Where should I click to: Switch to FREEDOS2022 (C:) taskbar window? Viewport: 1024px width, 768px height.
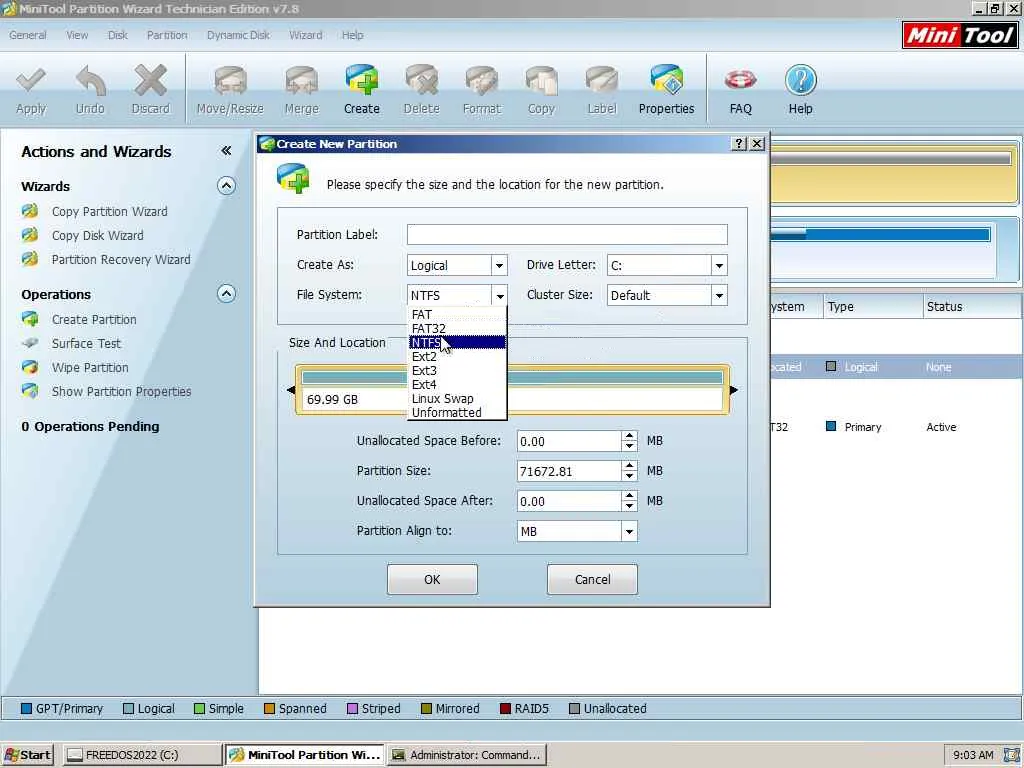[x=142, y=755]
